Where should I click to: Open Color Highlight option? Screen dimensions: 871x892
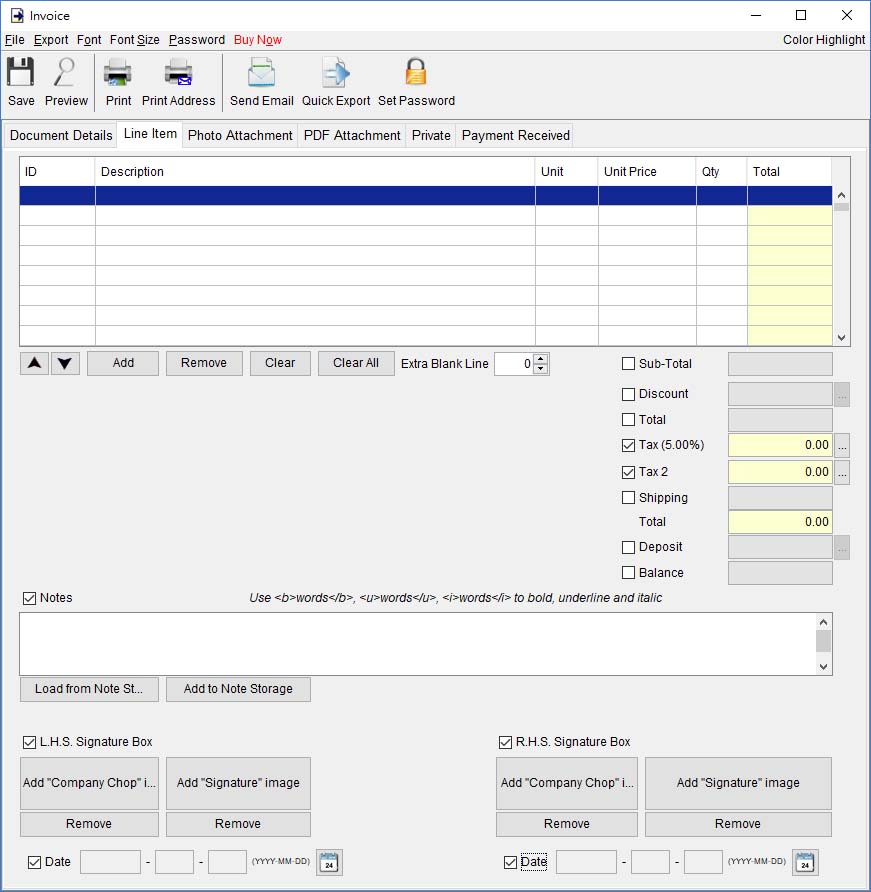(823, 40)
